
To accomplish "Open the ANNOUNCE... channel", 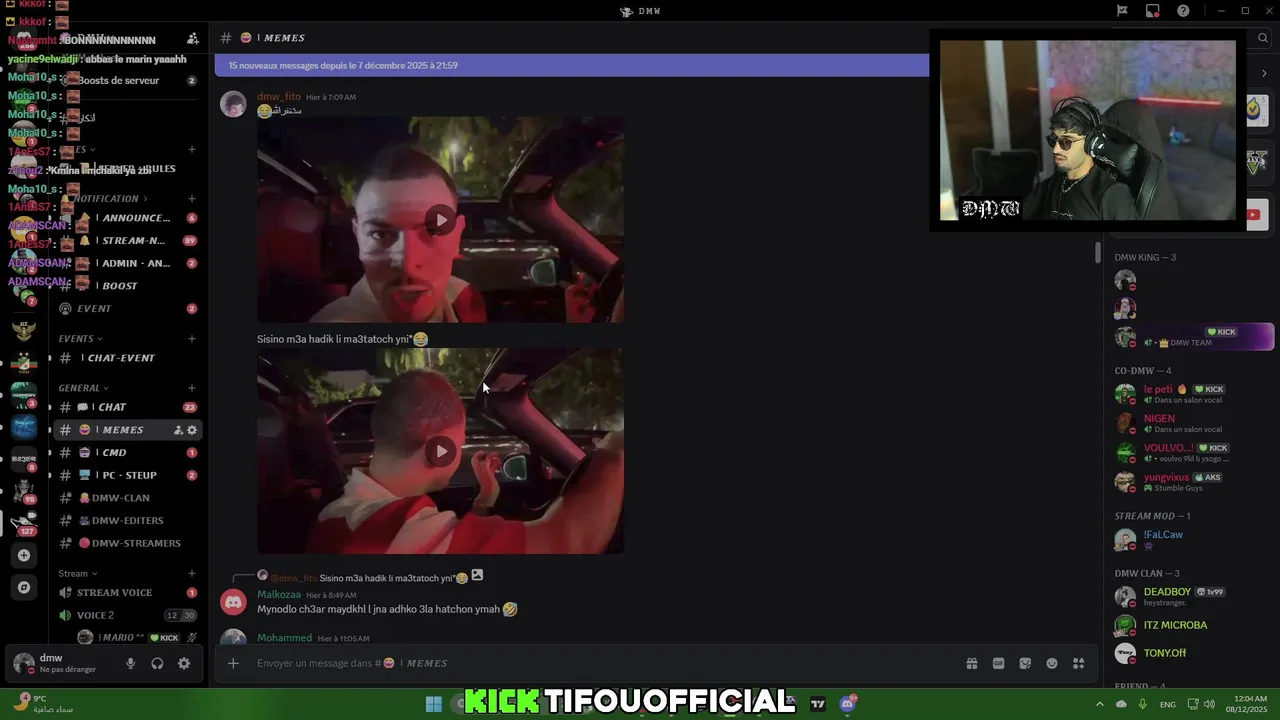I will click(128, 218).
